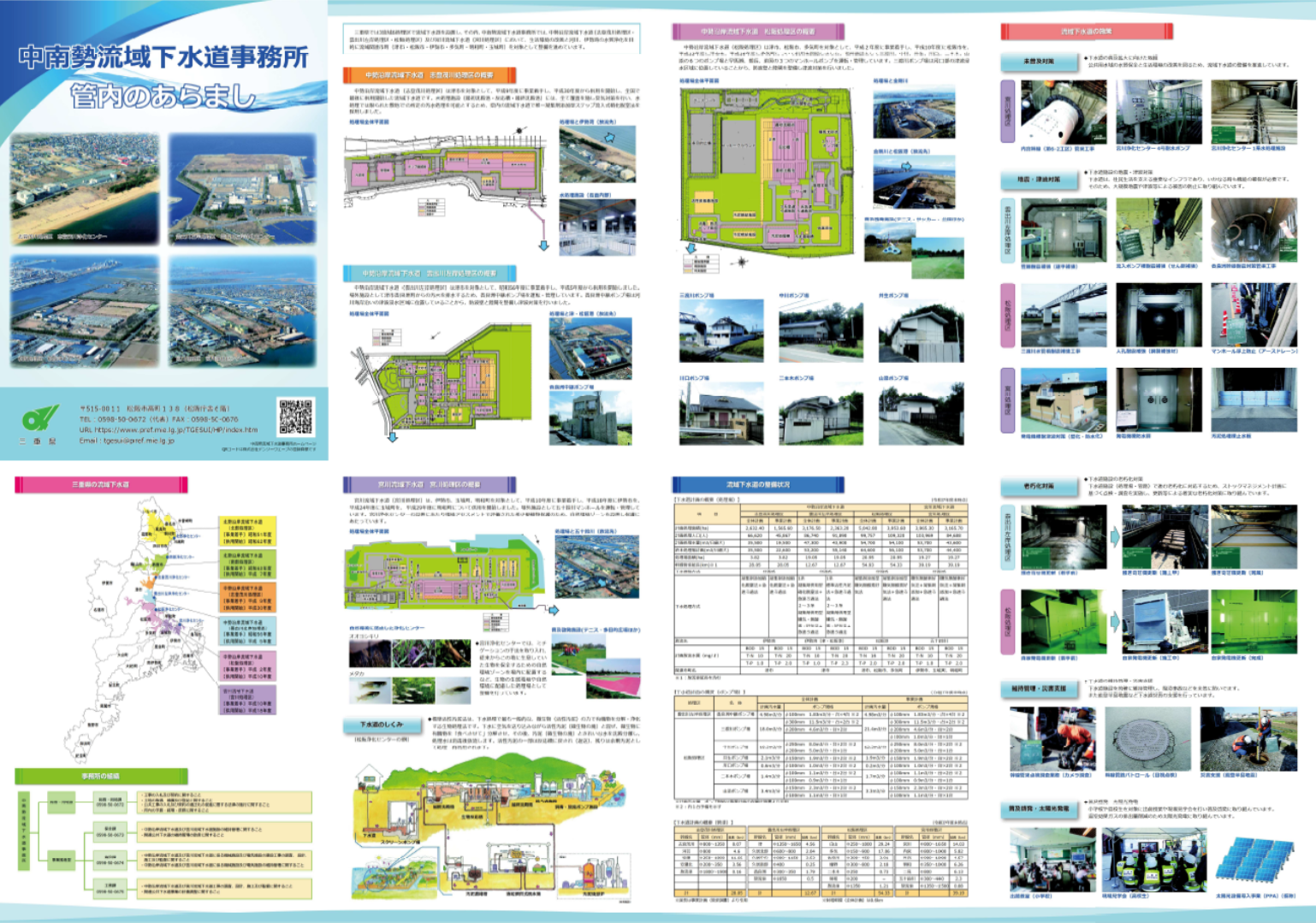Open the top-left aerial photo on the cover
The width and height of the screenshot is (1316, 923).
[x=85, y=189]
